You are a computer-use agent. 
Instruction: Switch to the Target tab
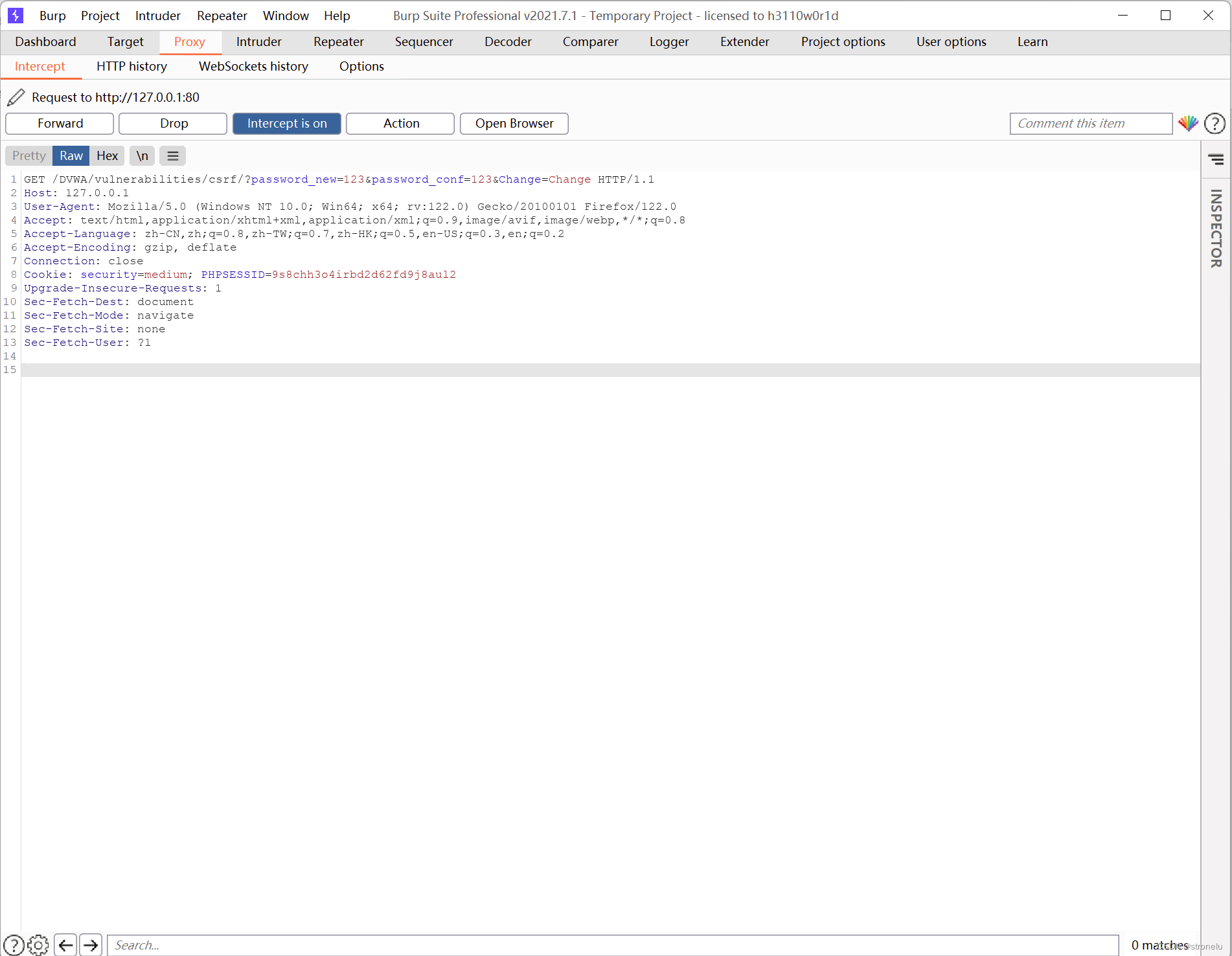click(125, 41)
